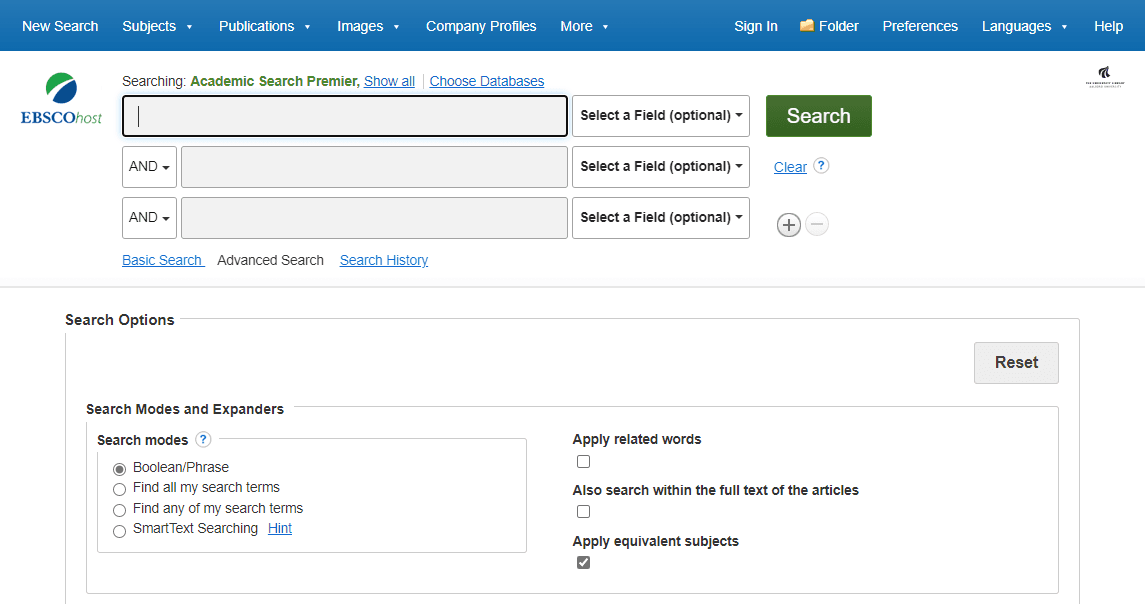Select SmartText Searching mode
The image size is (1145, 604).
(120, 530)
